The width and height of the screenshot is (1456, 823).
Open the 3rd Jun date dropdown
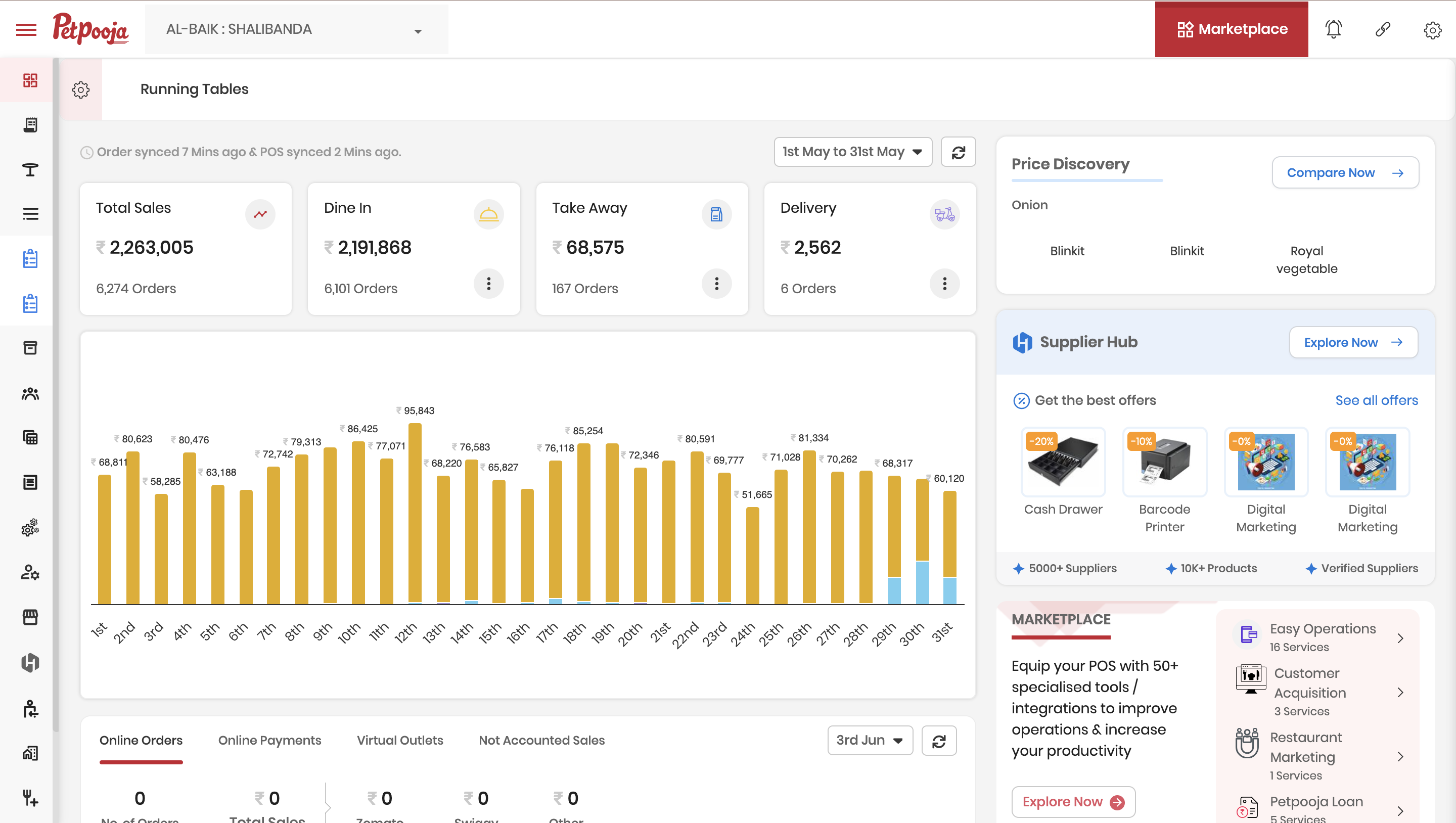point(870,741)
